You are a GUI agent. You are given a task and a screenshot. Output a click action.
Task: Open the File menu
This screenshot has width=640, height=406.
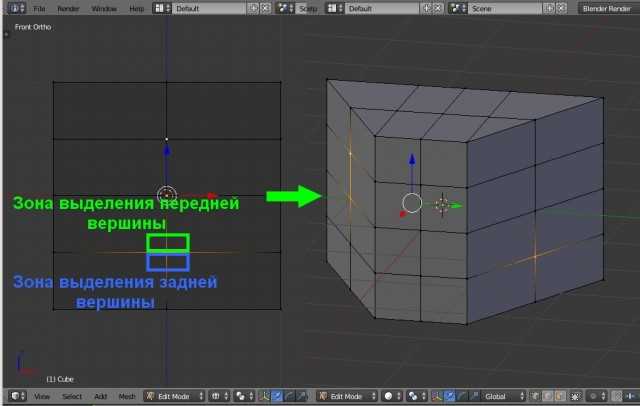[x=39, y=9]
